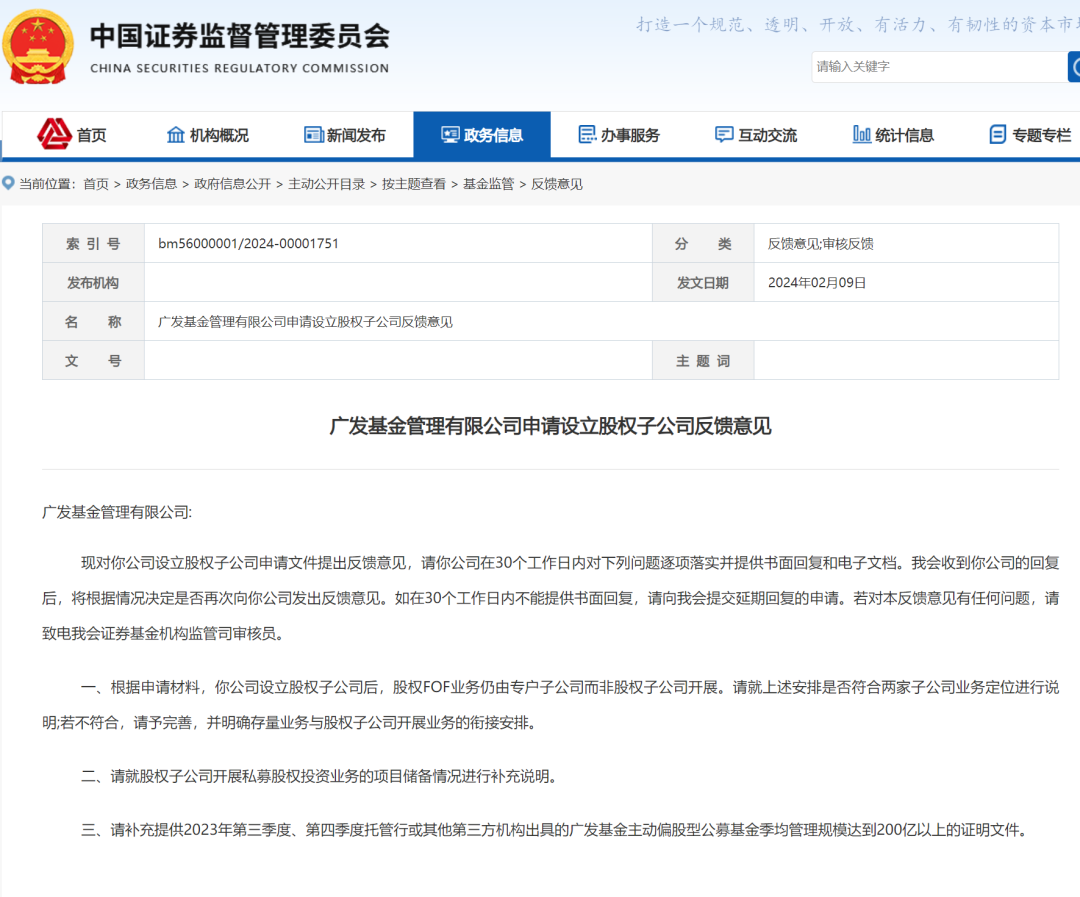Screen dimensions: 1080x897
Task: Go to 主动公开目录 breadcrumb link
Action: (x=326, y=184)
